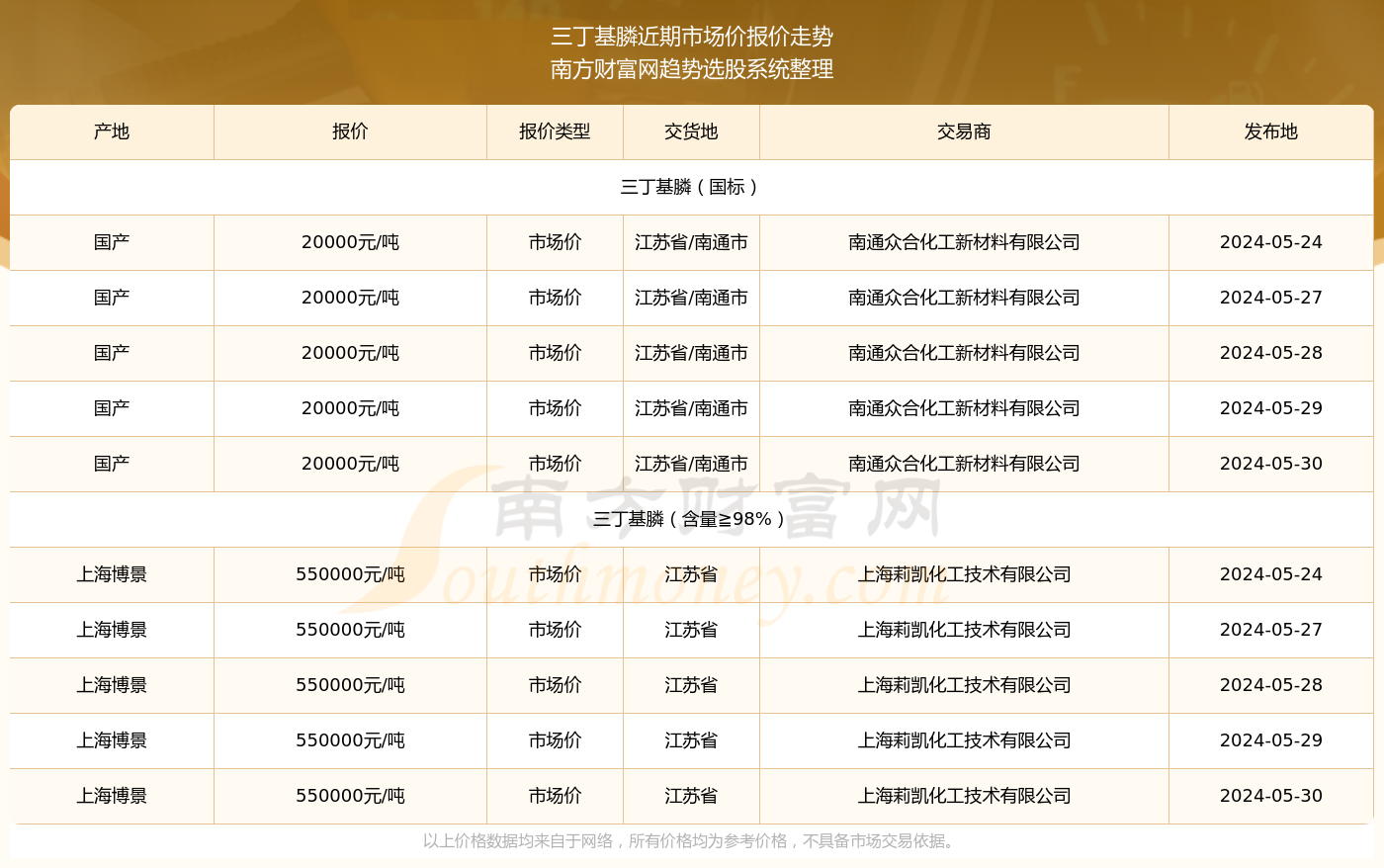Click 江苏省 in 上海莉凯 2024-05-29 row

click(691, 740)
